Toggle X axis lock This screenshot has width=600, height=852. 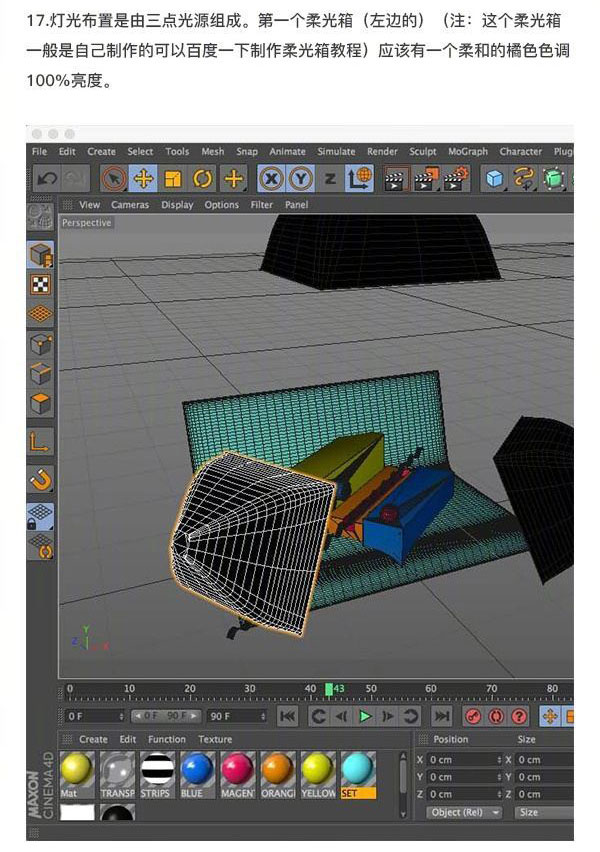(x=271, y=178)
